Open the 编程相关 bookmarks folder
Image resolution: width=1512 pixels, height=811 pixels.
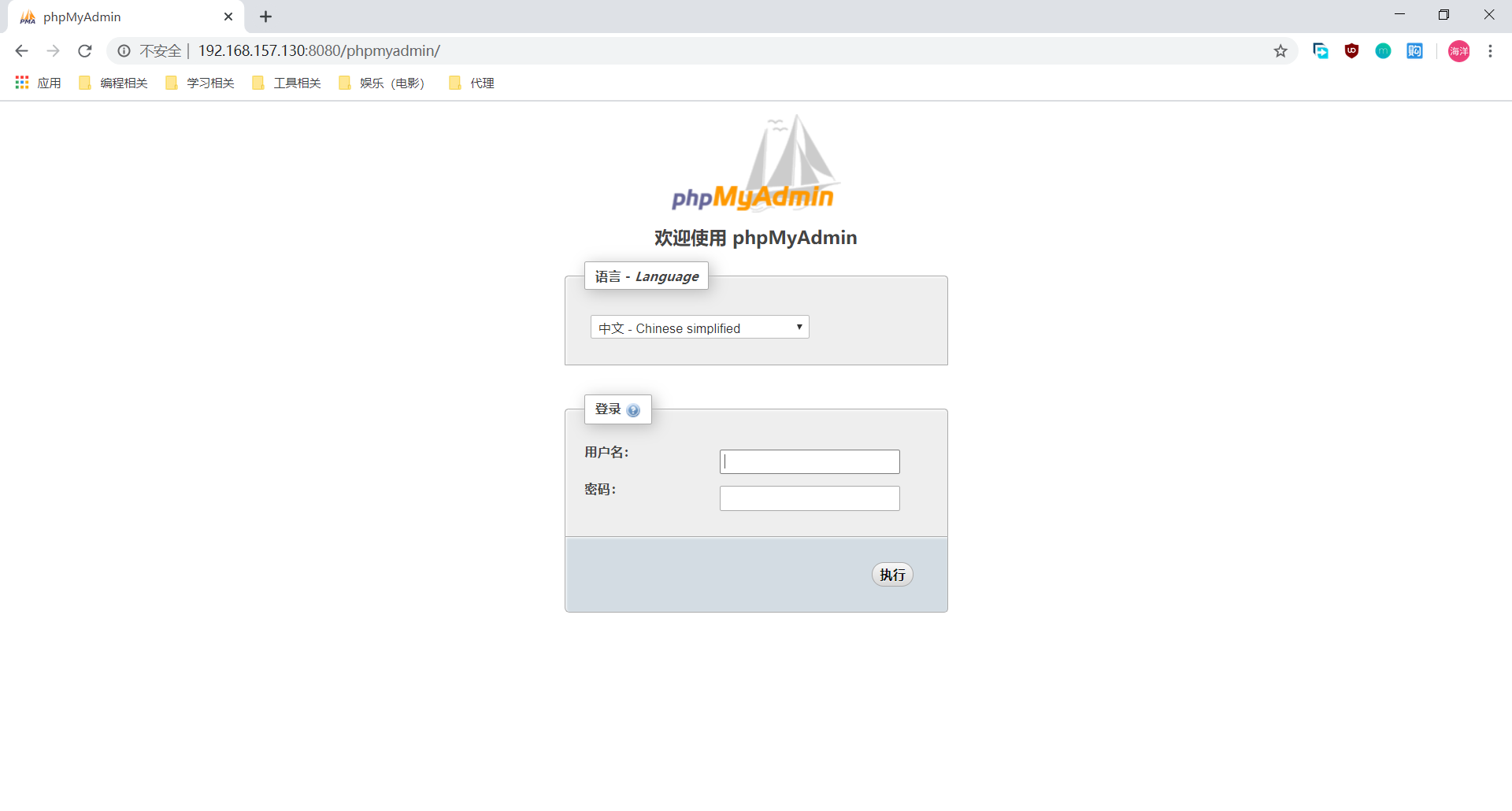(113, 83)
